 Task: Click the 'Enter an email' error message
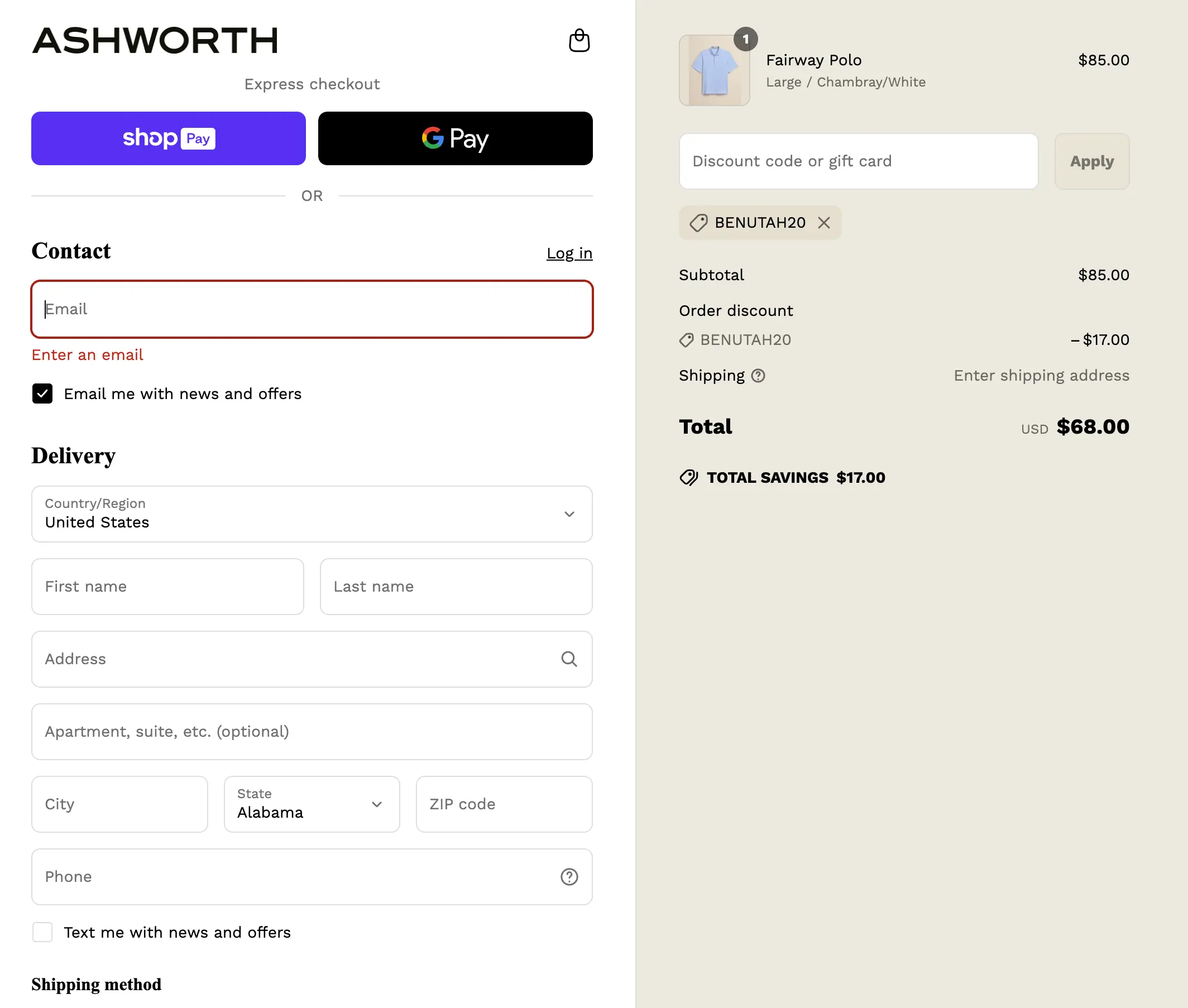[x=88, y=355]
